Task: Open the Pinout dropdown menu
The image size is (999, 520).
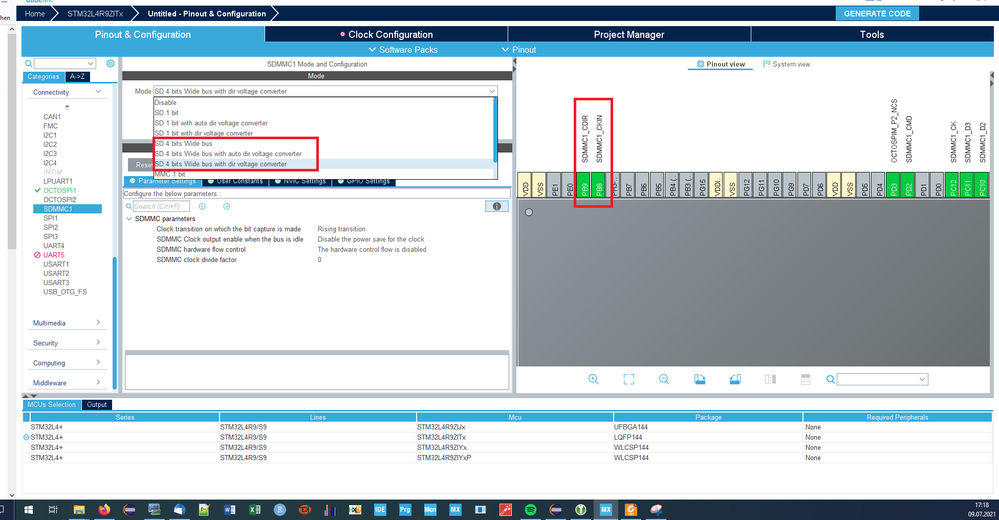Action: coord(519,50)
